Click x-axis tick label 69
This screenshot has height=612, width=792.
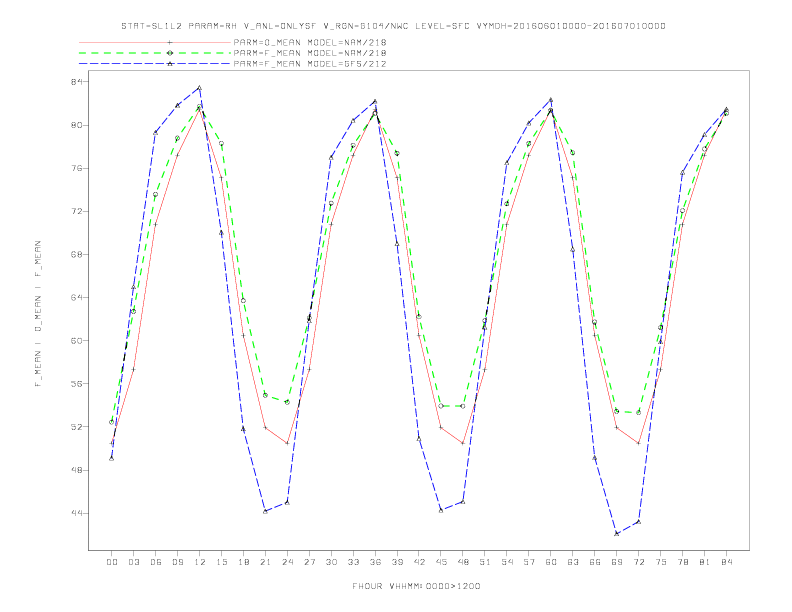[617, 562]
